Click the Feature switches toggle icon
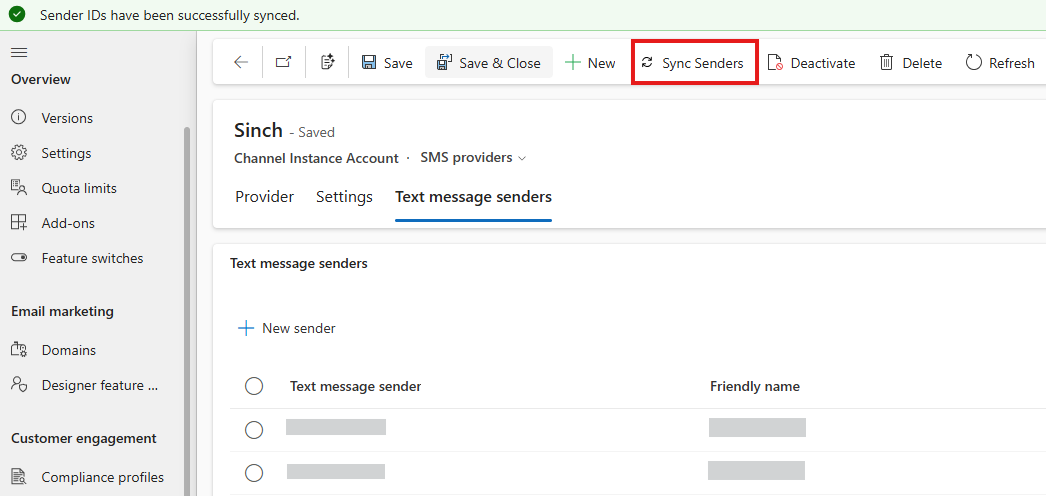The width and height of the screenshot is (1046, 496). [19, 258]
